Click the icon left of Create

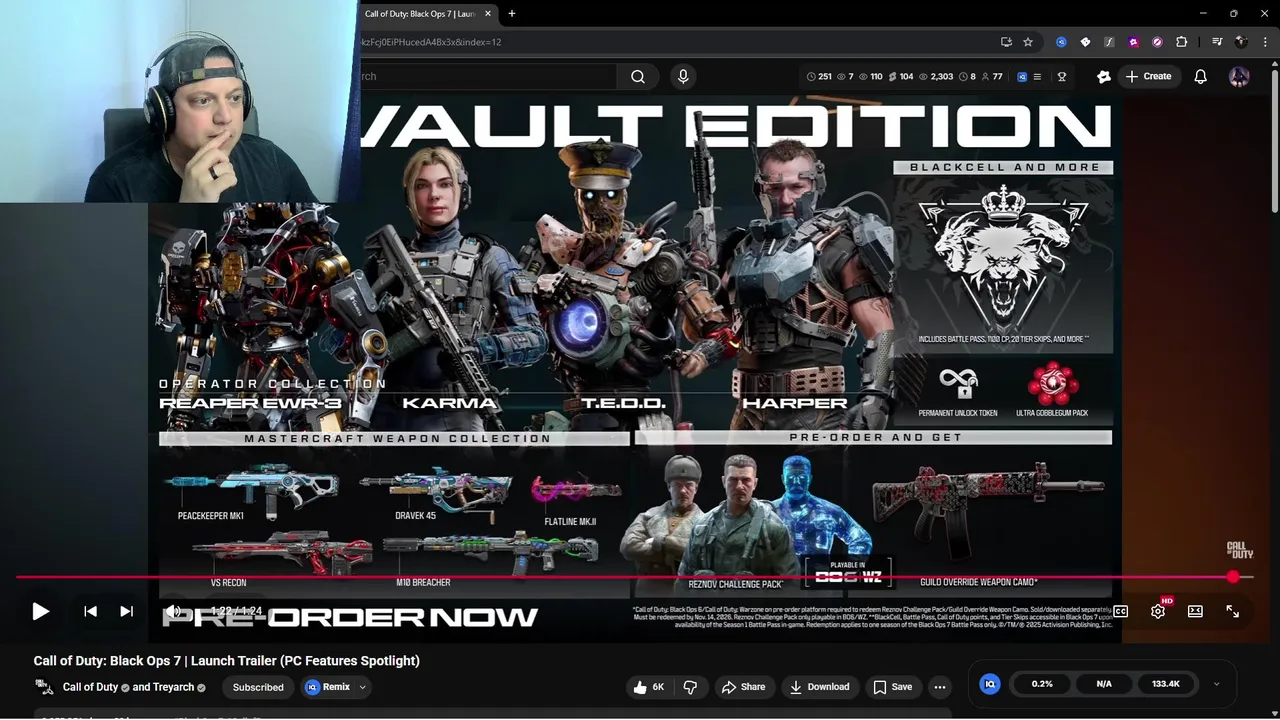(1104, 77)
